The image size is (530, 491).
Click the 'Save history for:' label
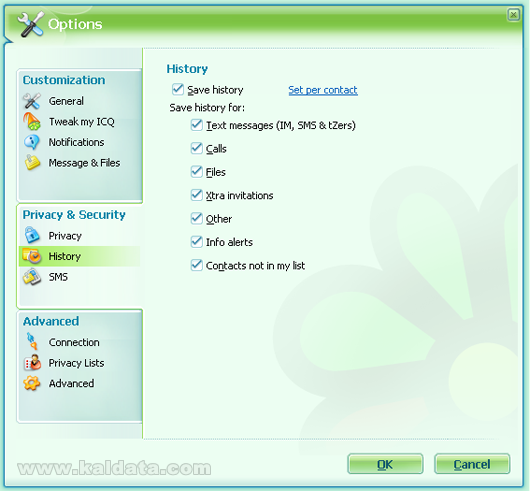[207, 108]
